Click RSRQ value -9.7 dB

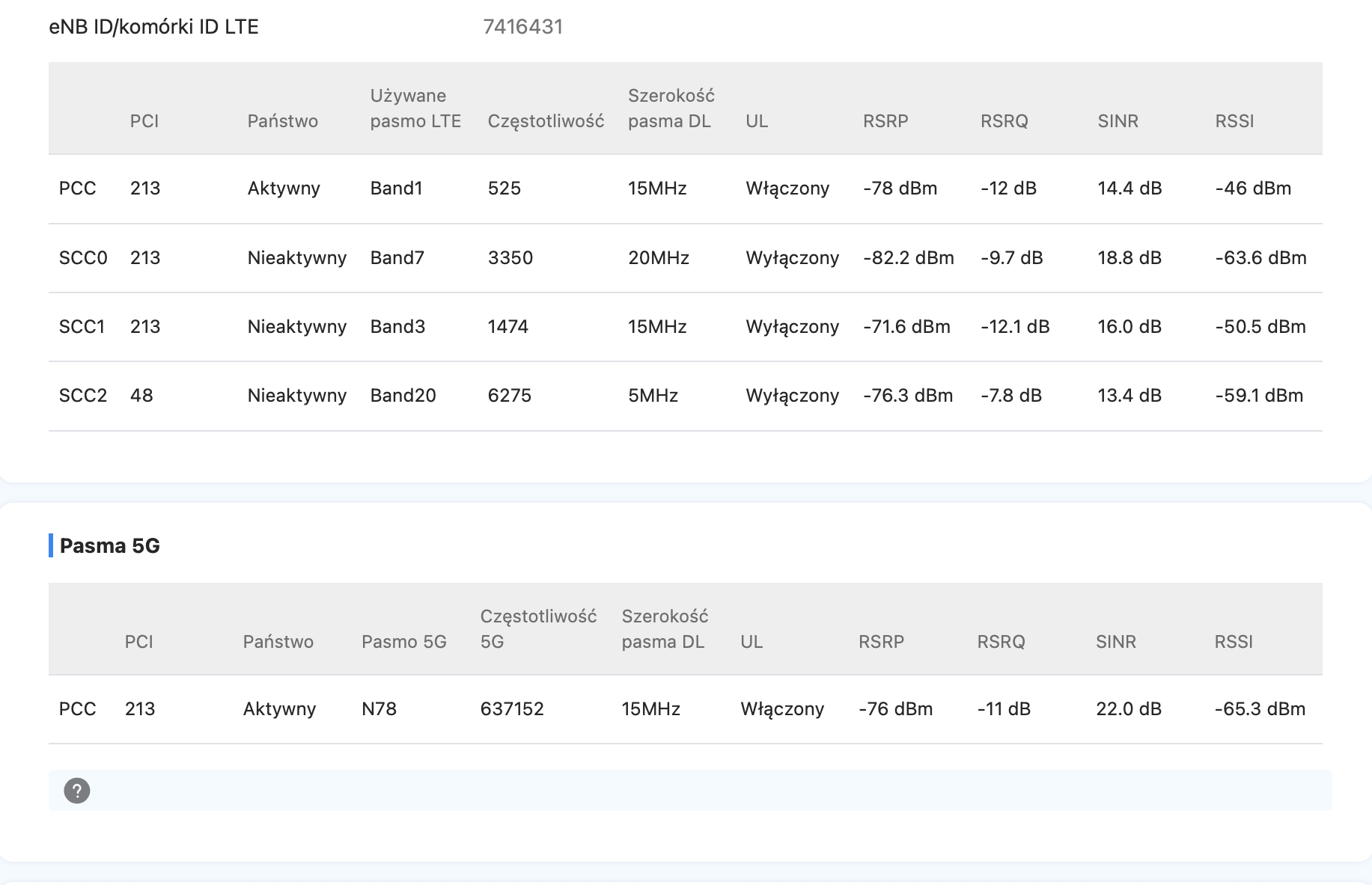point(1011,258)
